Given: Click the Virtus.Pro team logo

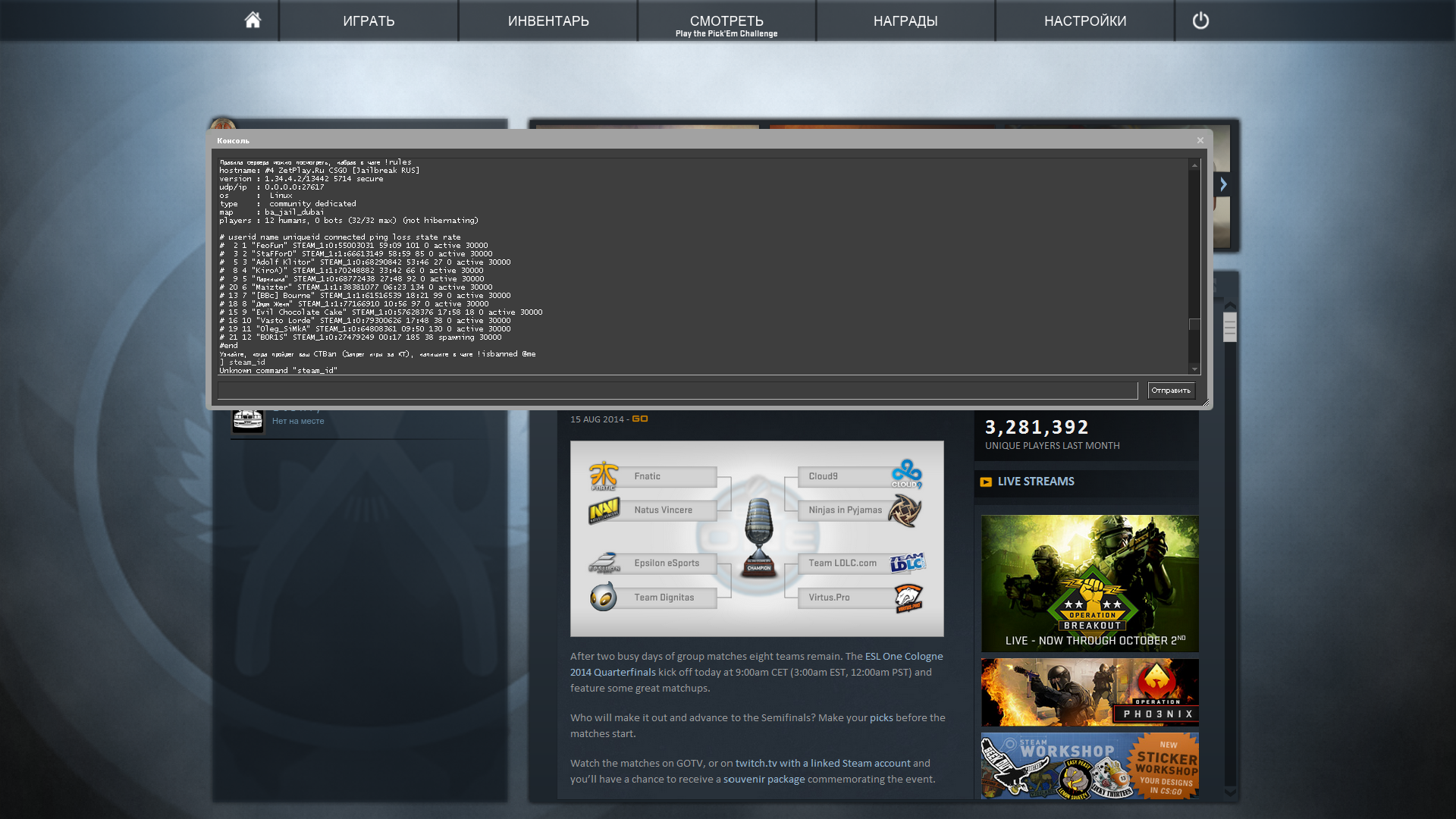Looking at the screenshot, I should click(908, 598).
